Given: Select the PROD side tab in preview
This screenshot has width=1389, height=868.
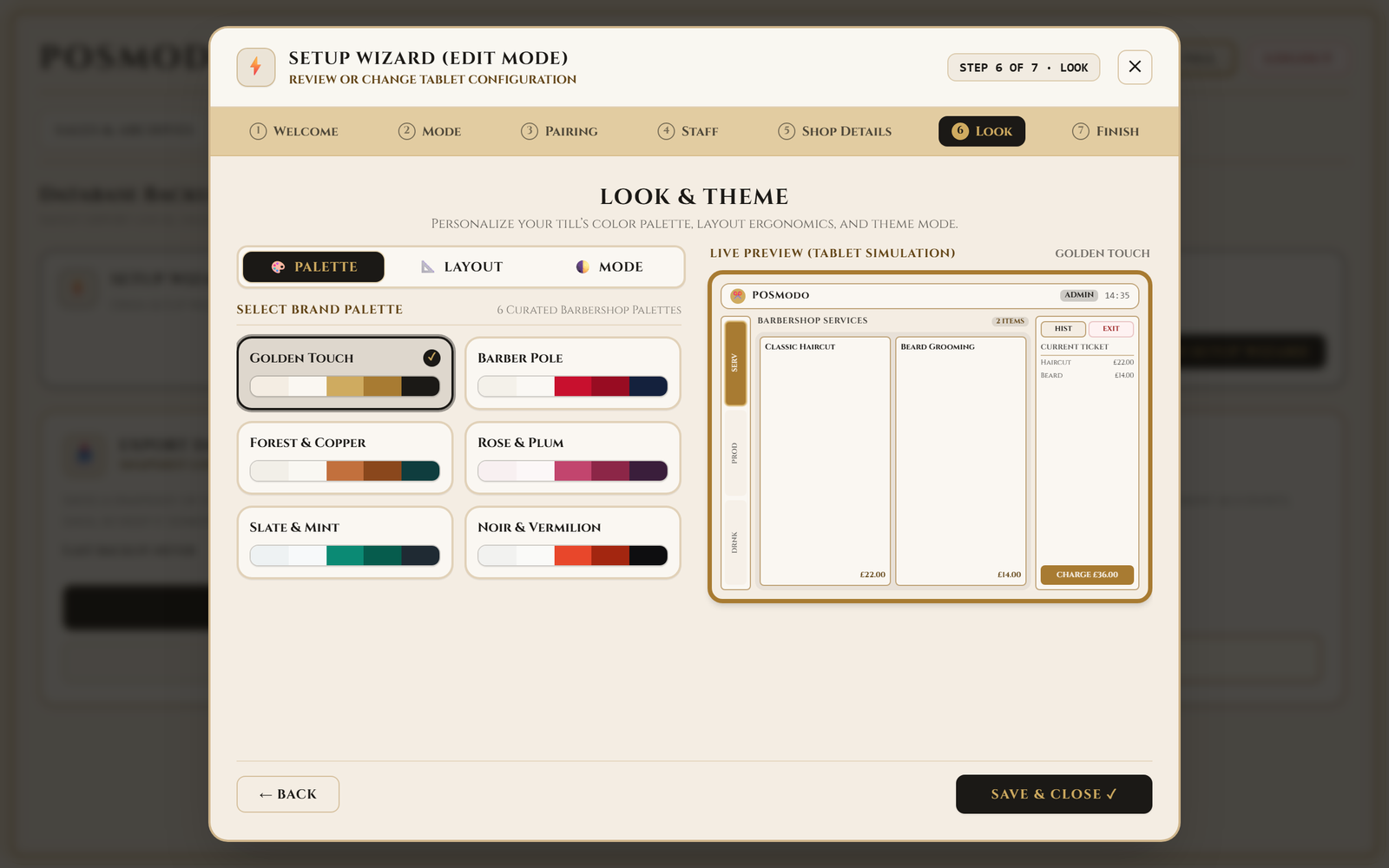Looking at the screenshot, I should point(735,453).
